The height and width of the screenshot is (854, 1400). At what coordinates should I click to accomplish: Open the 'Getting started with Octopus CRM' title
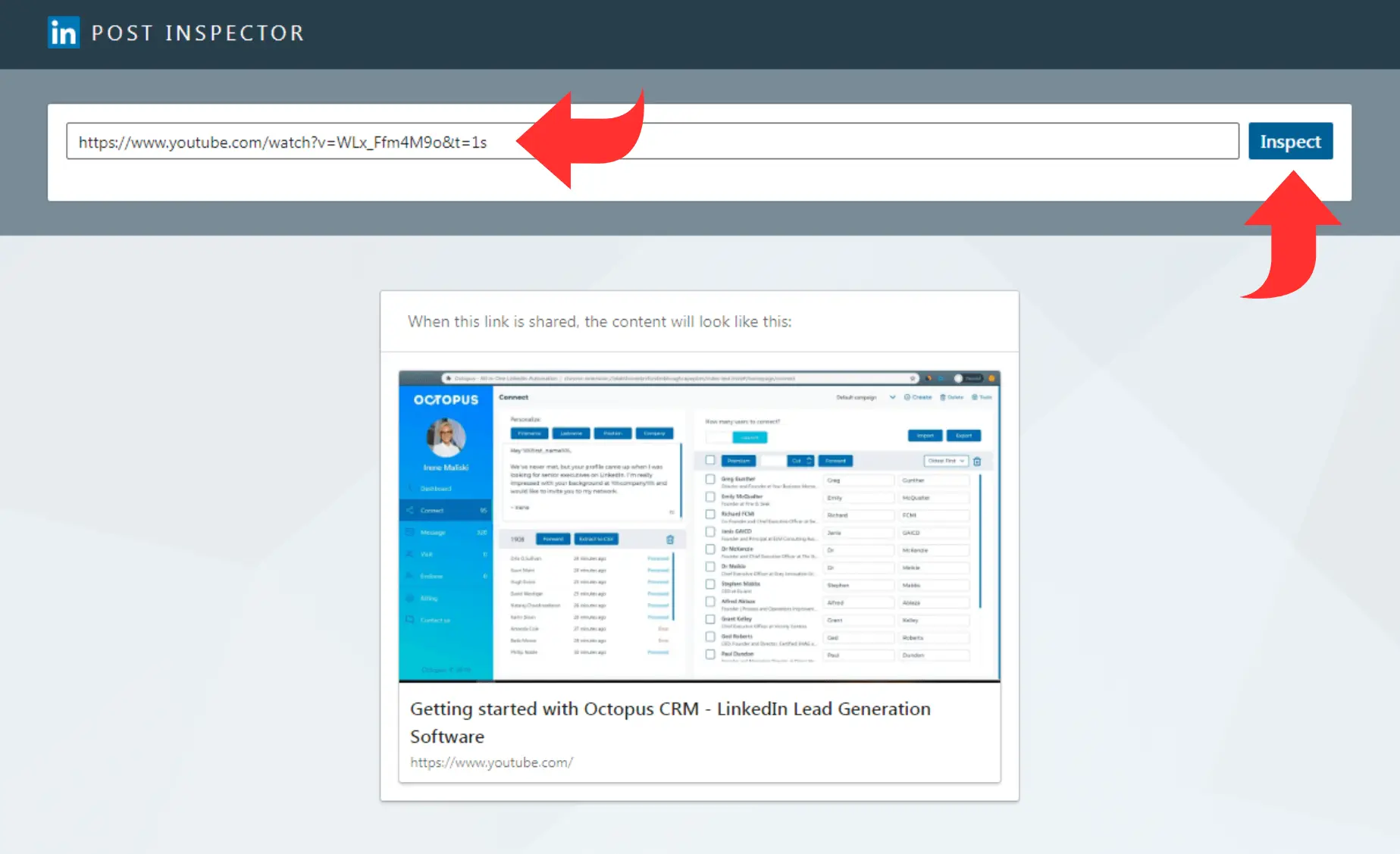tap(670, 722)
